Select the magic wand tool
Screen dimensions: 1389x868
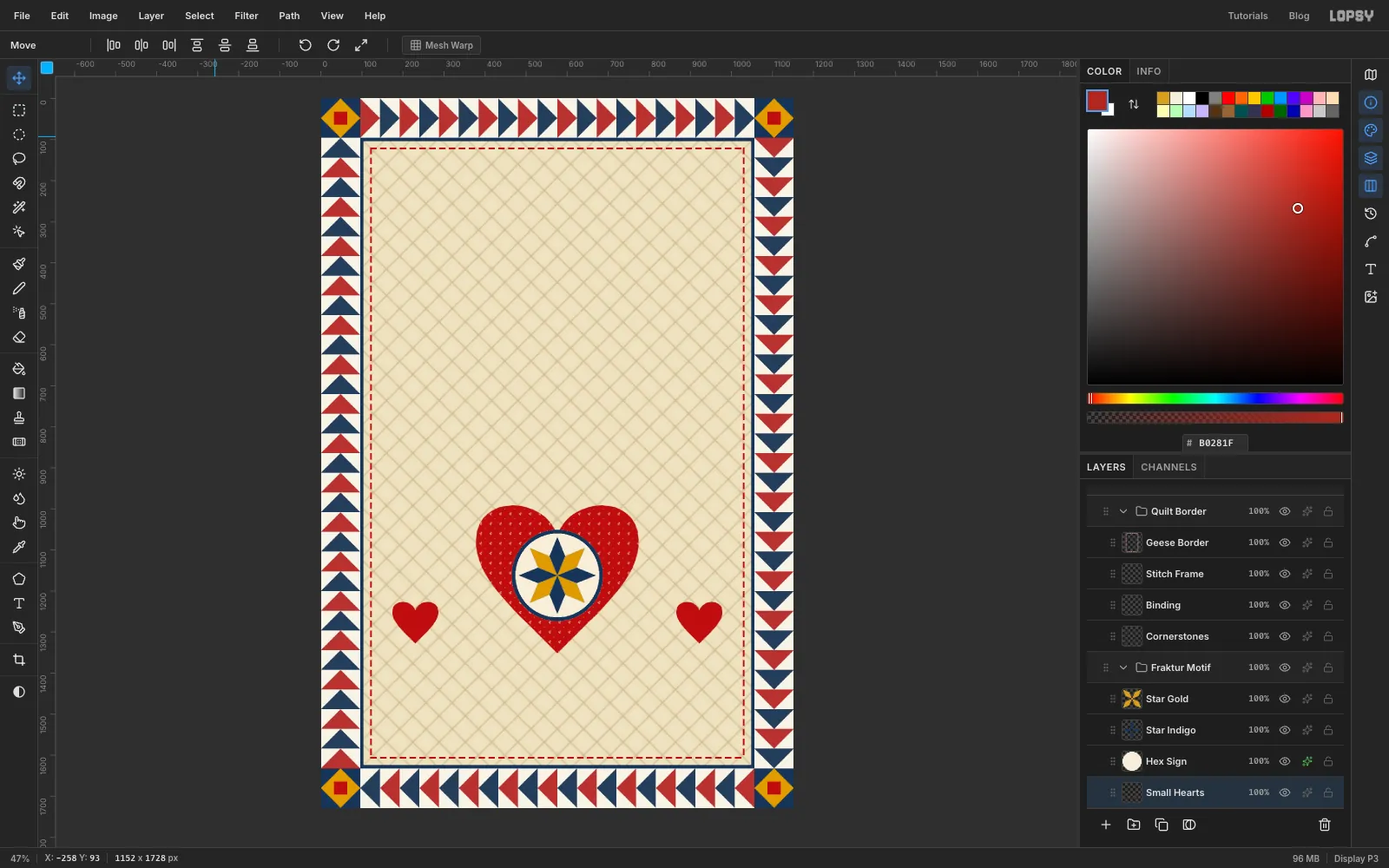[19, 207]
